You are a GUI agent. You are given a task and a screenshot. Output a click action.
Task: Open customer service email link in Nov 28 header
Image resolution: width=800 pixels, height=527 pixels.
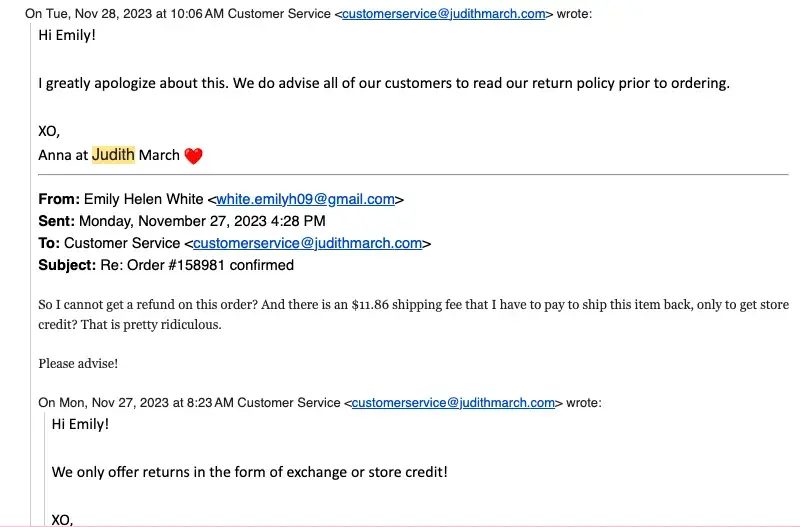[x=444, y=14]
